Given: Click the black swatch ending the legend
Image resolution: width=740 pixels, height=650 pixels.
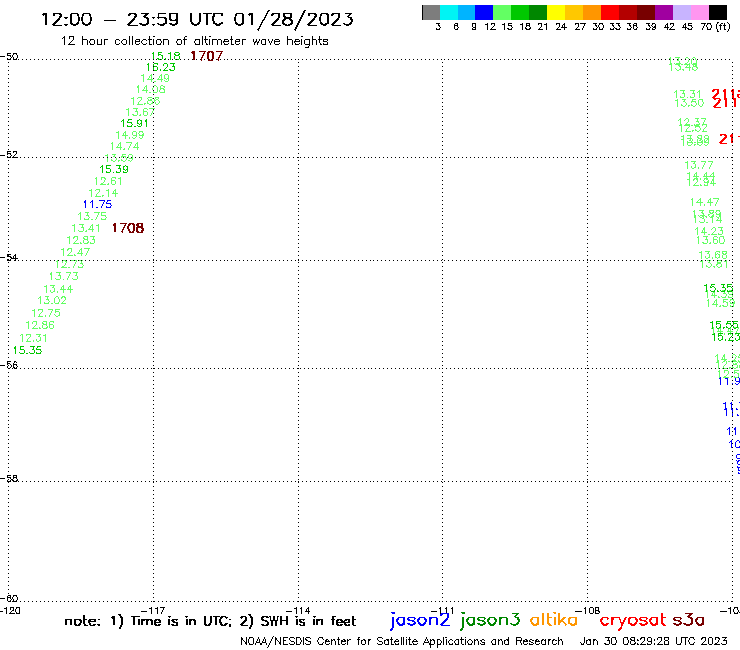Looking at the screenshot, I should [x=718, y=12].
